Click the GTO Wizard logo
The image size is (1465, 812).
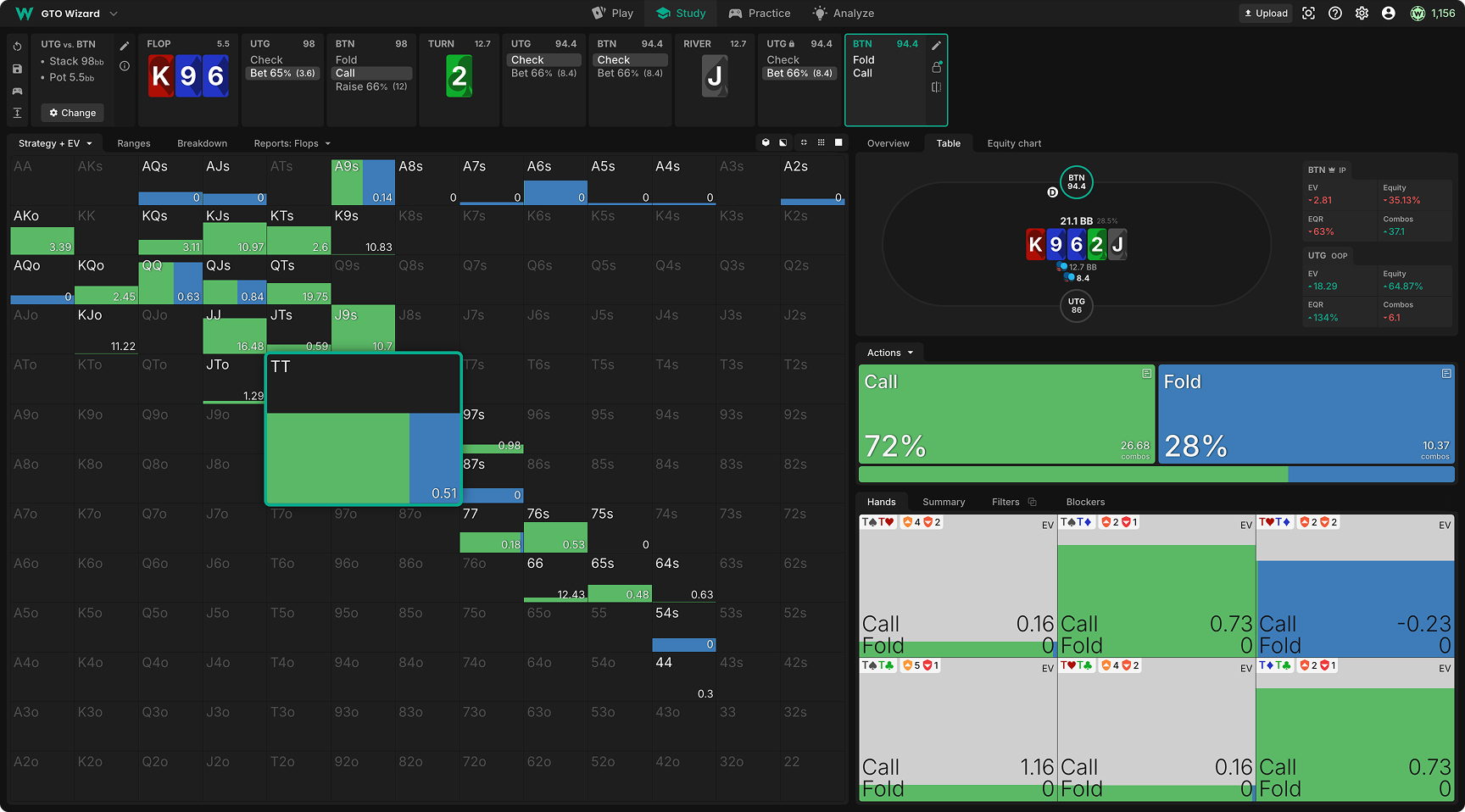pos(25,14)
